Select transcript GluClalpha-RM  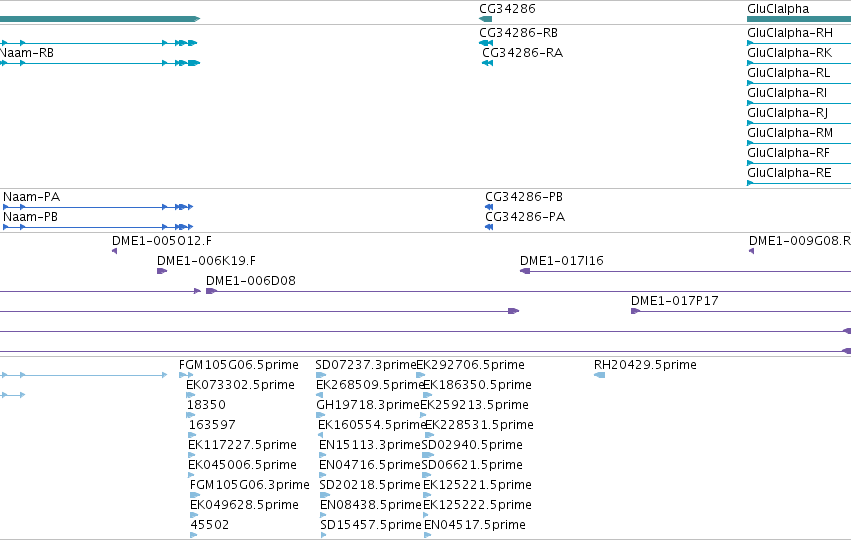(x=790, y=133)
